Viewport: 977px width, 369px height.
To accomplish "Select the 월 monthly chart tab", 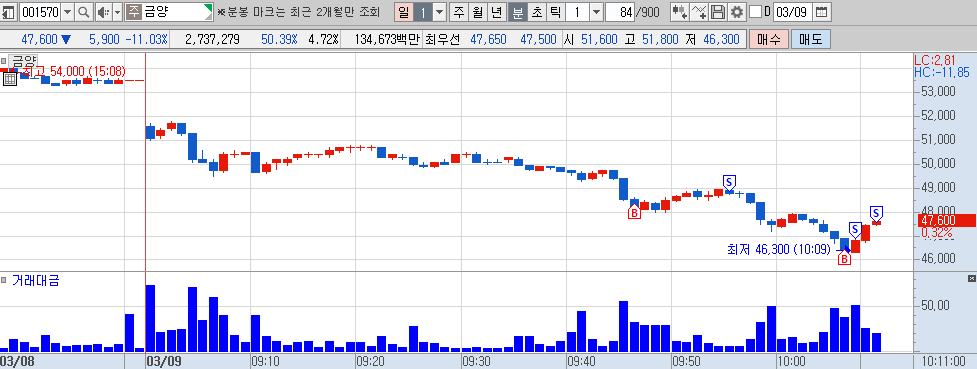I will tap(478, 11).
